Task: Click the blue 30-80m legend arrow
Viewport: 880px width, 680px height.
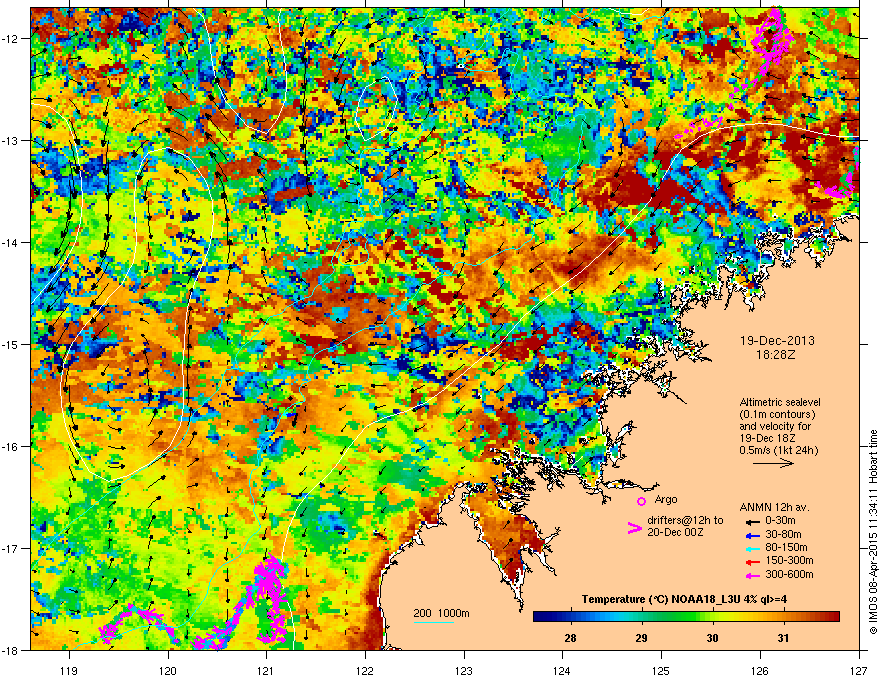Action: (753, 535)
